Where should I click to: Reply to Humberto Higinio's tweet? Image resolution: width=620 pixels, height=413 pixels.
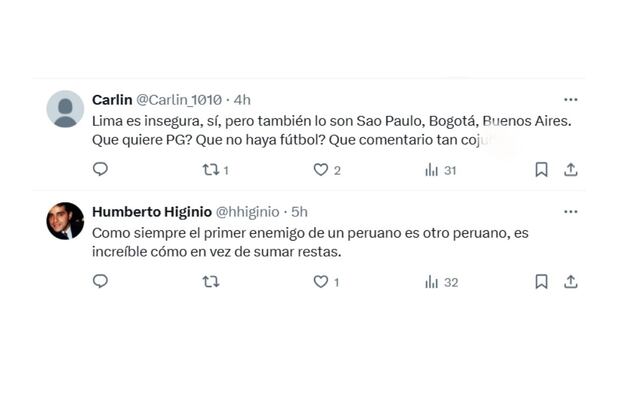coord(100,282)
